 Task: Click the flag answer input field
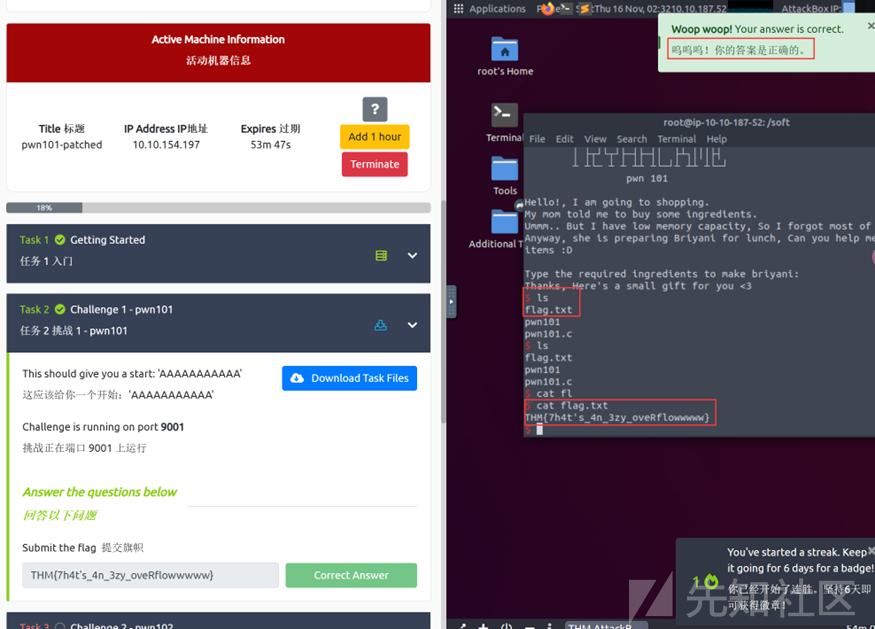tap(150, 575)
